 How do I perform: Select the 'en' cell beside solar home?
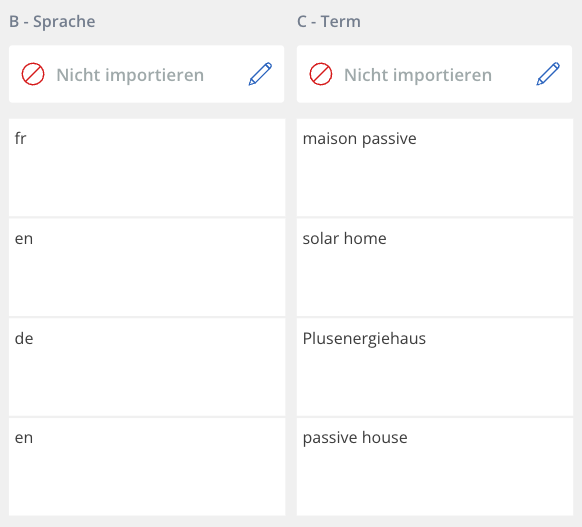click(147, 268)
